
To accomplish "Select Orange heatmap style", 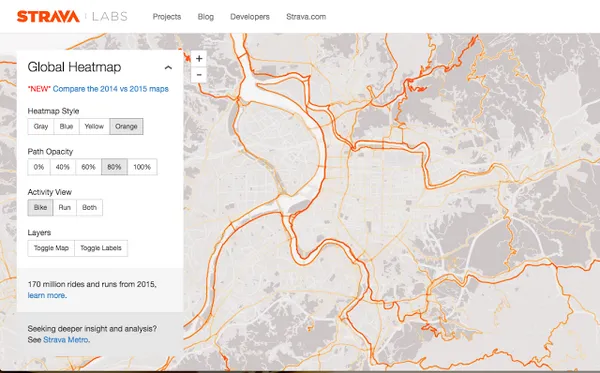I will [x=126, y=127].
